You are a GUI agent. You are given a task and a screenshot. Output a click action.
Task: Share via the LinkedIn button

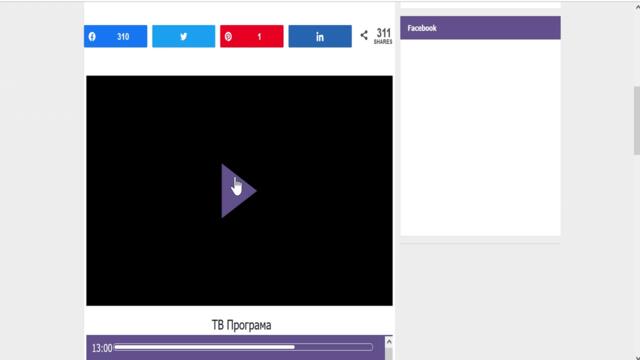(x=320, y=36)
